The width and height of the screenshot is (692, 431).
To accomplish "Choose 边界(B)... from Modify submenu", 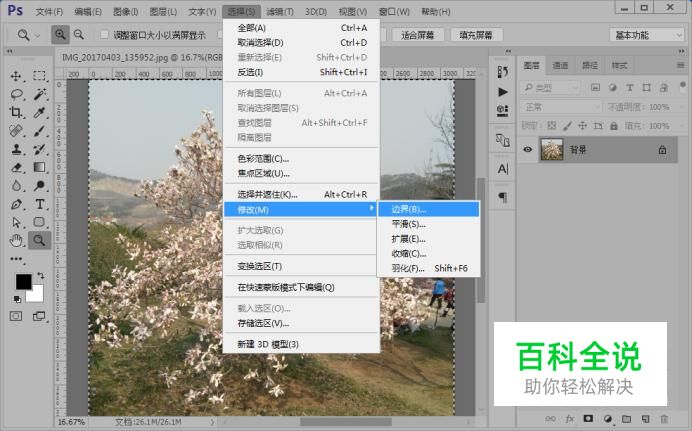I will point(429,209).
